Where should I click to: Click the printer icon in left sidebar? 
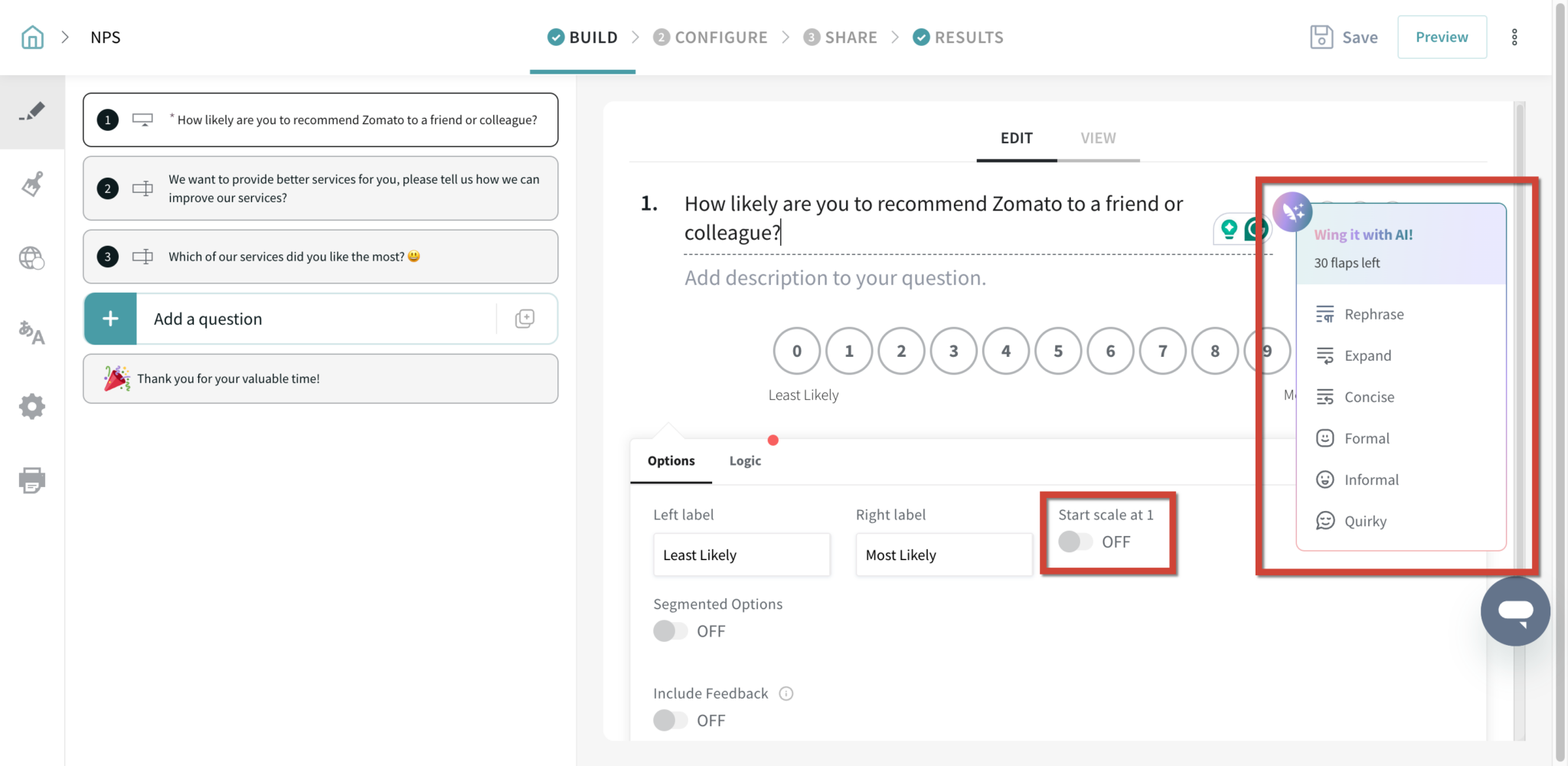pos(32,480)
